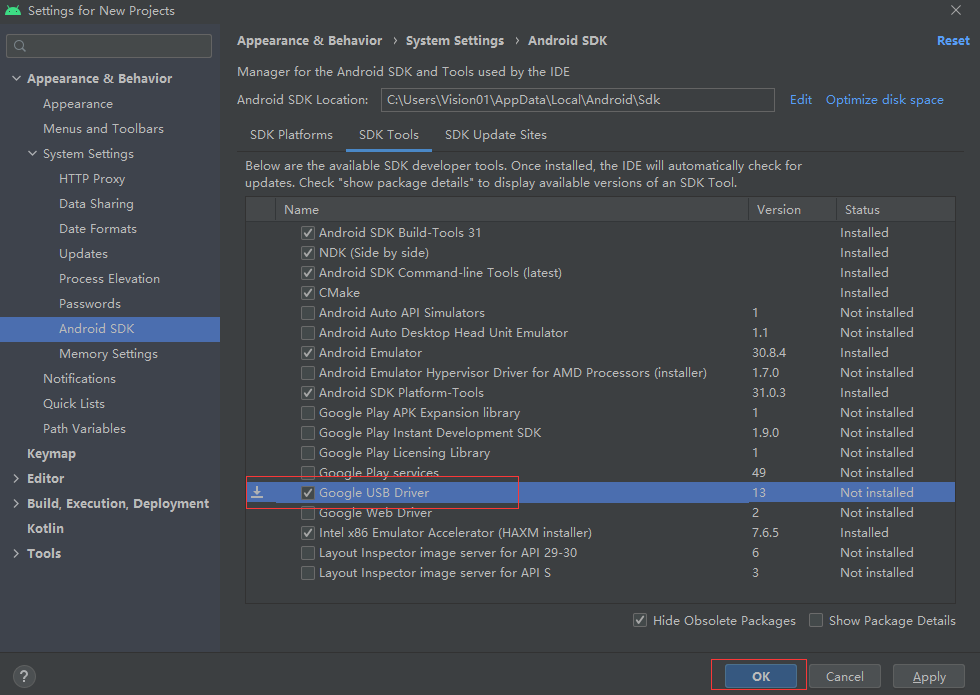Screen dimensions: 980x695
Task: Check Google Play APK Expansion library
Action: [x=308, y=413]
